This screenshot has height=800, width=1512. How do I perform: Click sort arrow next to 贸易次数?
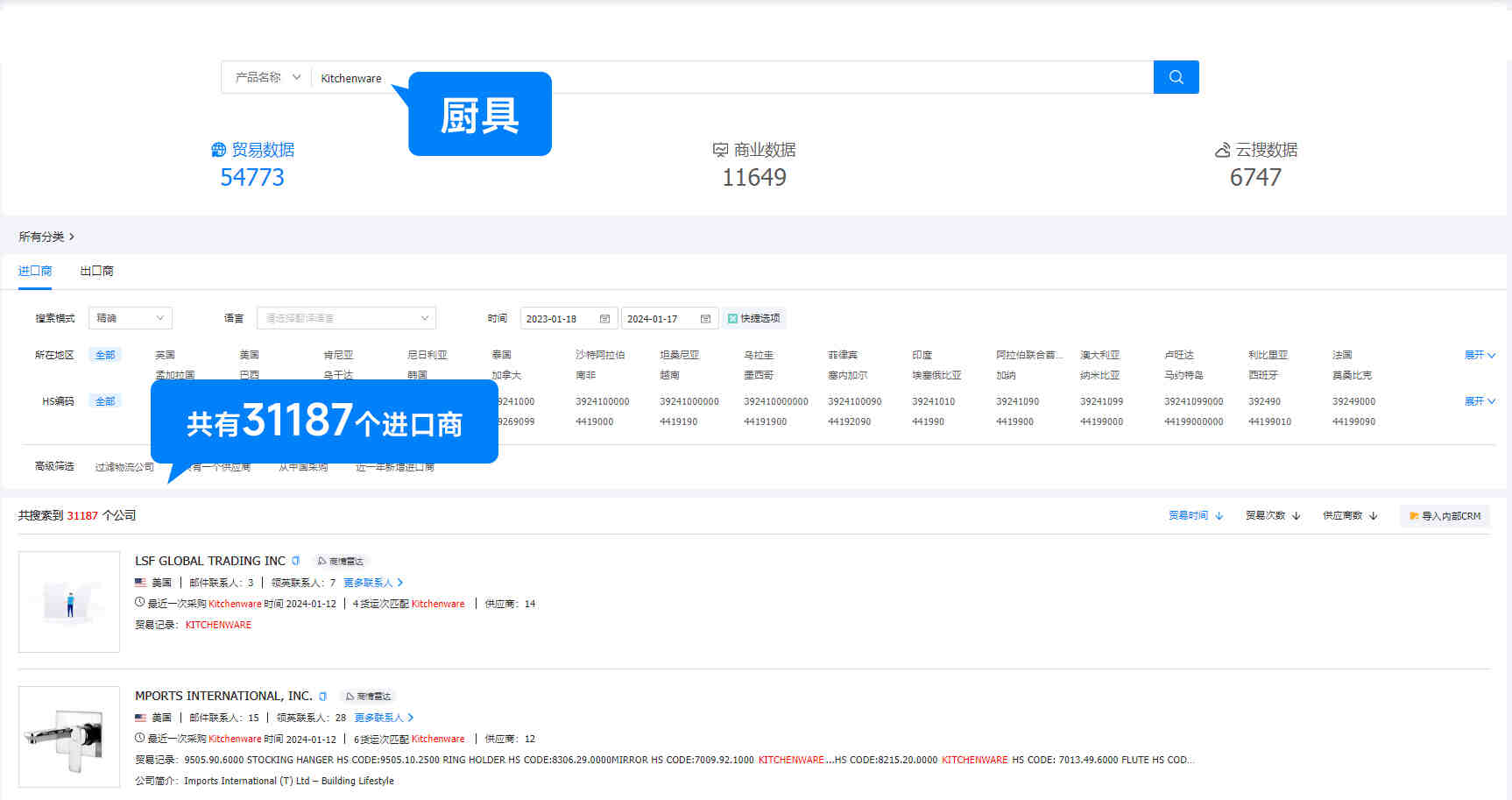pos(1296,516)
